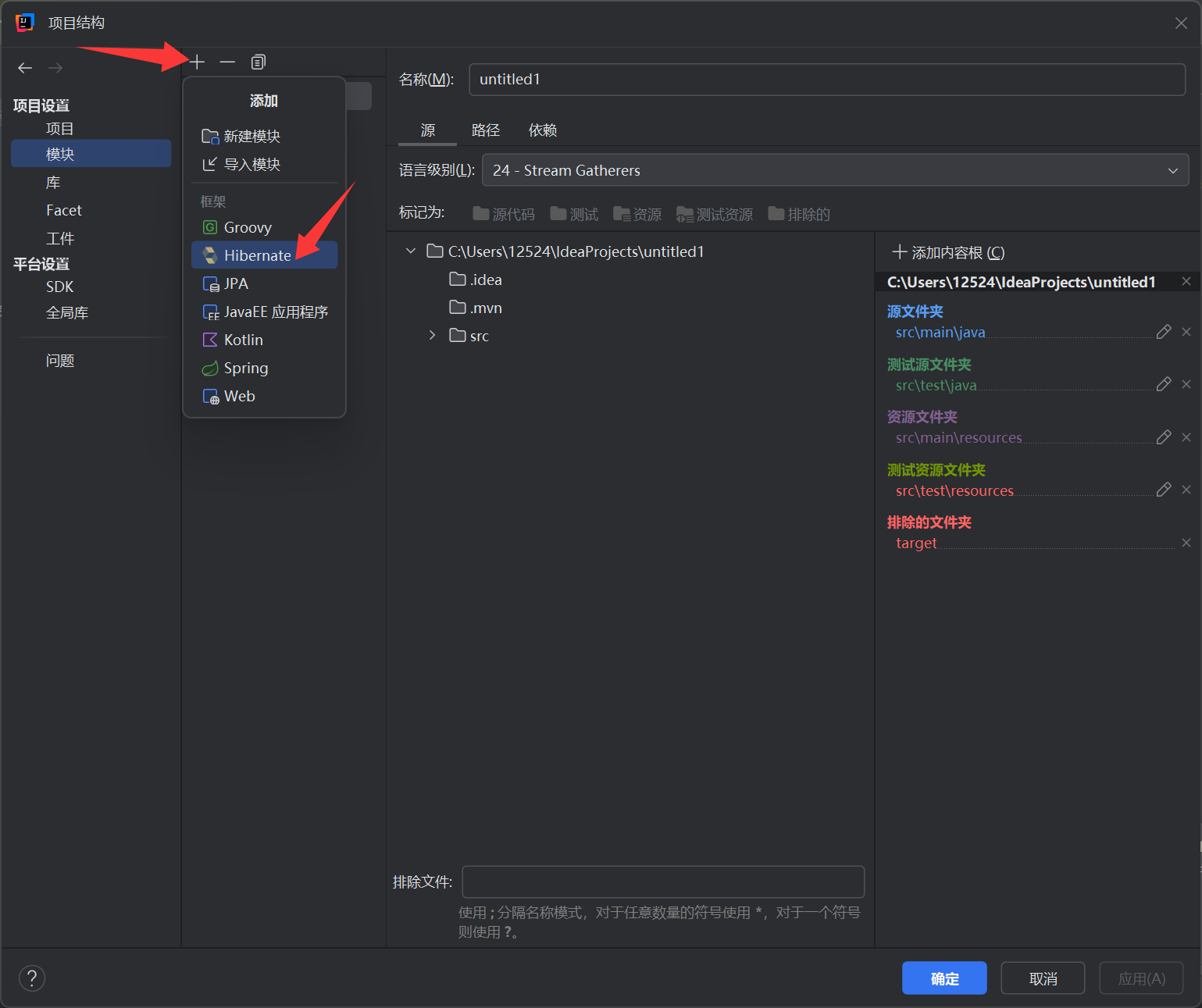This screenshot has height=1008, width=1202.
Task: Collapse the untitled1 project root node
Action: click(x=411, y=251)
